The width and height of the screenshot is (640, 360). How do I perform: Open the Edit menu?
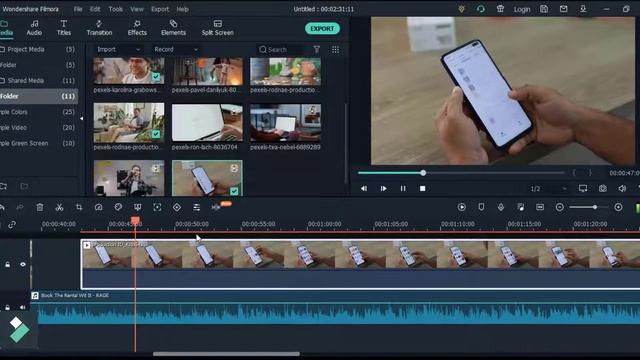click(95, 9)
